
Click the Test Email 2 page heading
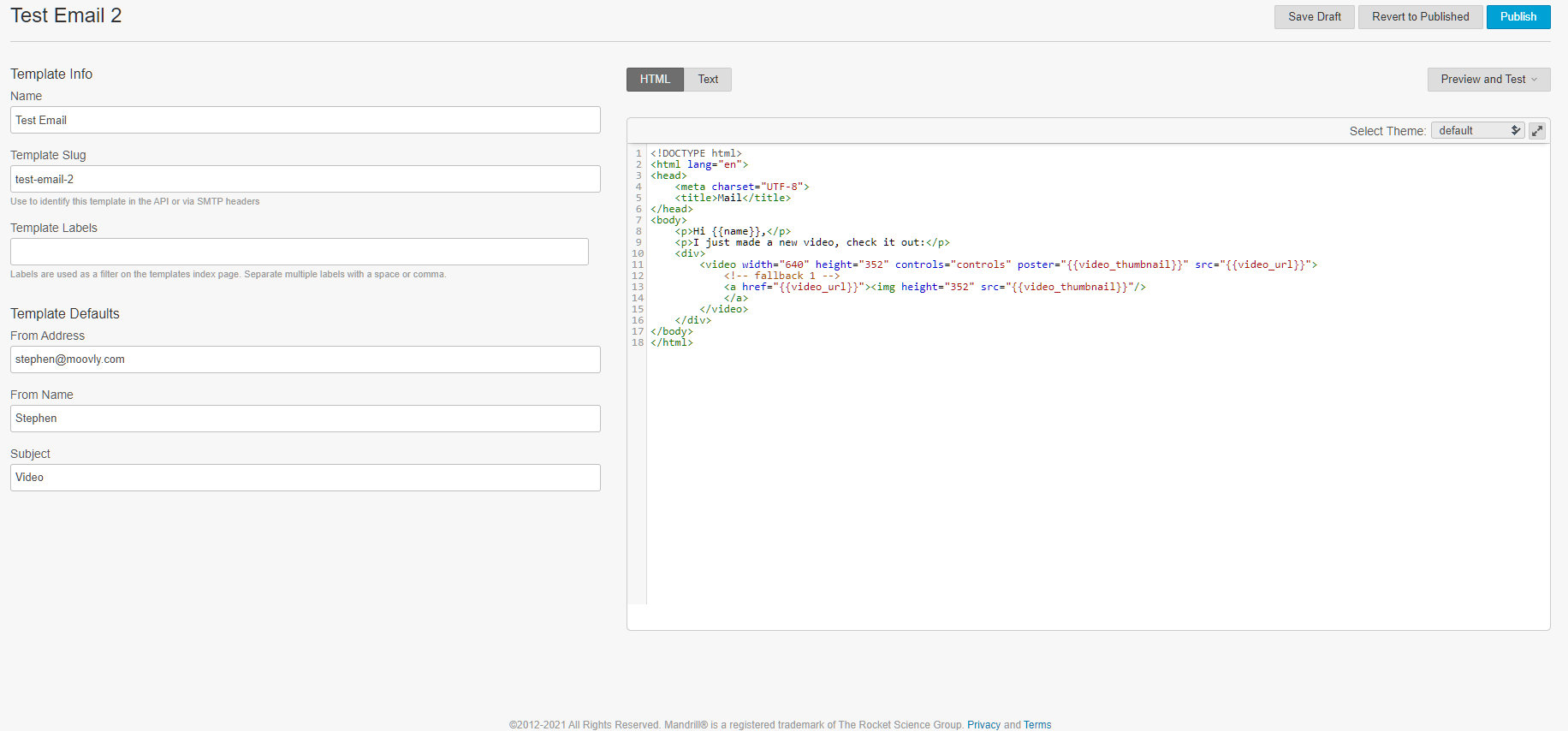click(x=66, y=15)
